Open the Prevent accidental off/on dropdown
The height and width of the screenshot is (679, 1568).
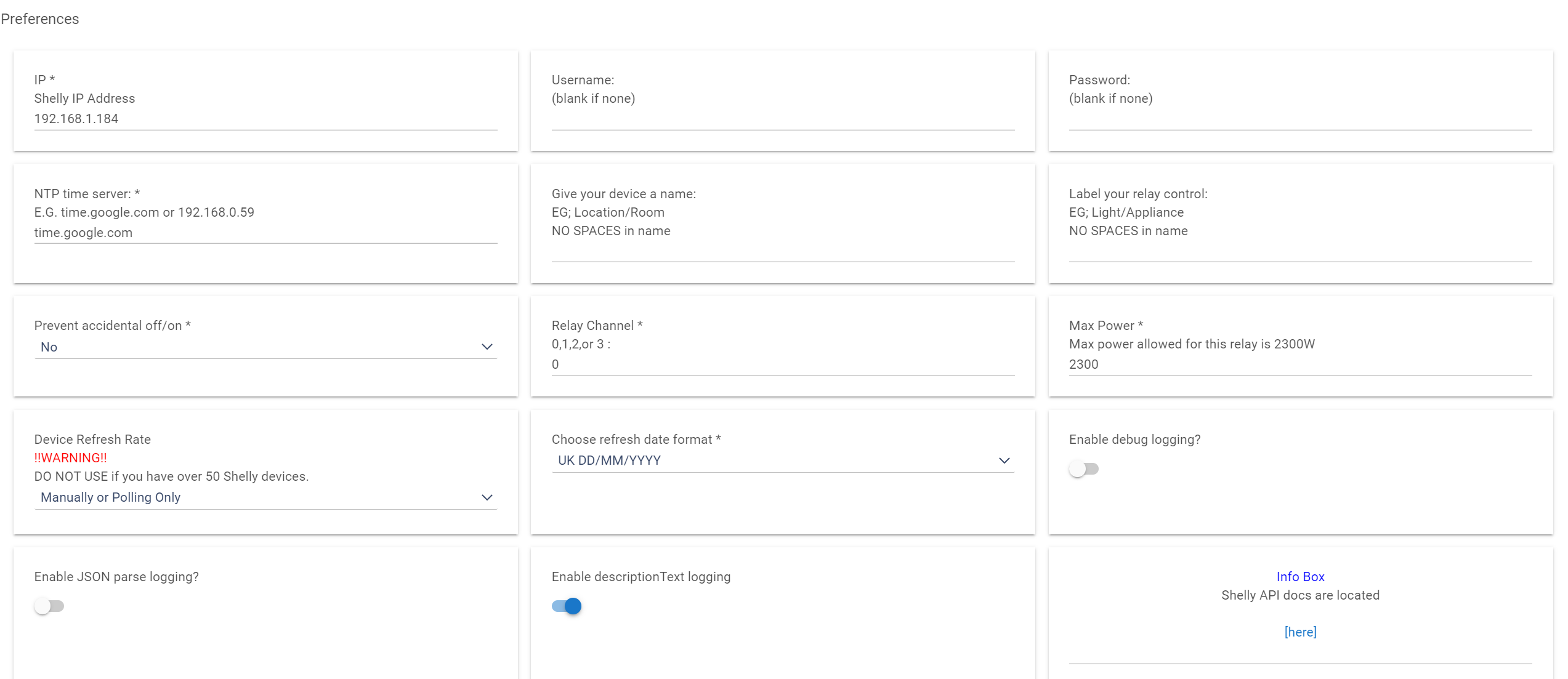(265, 347)
